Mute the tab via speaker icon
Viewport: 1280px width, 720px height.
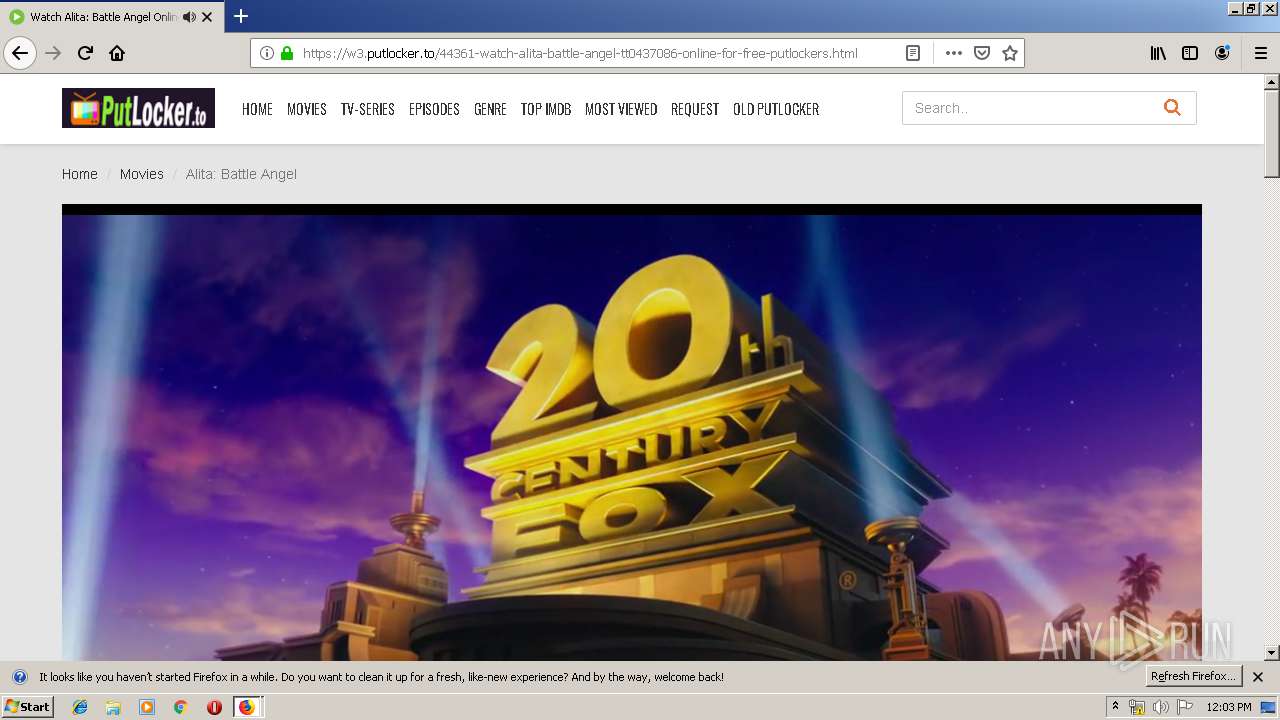pyautogui.click(x=189, y=17)
